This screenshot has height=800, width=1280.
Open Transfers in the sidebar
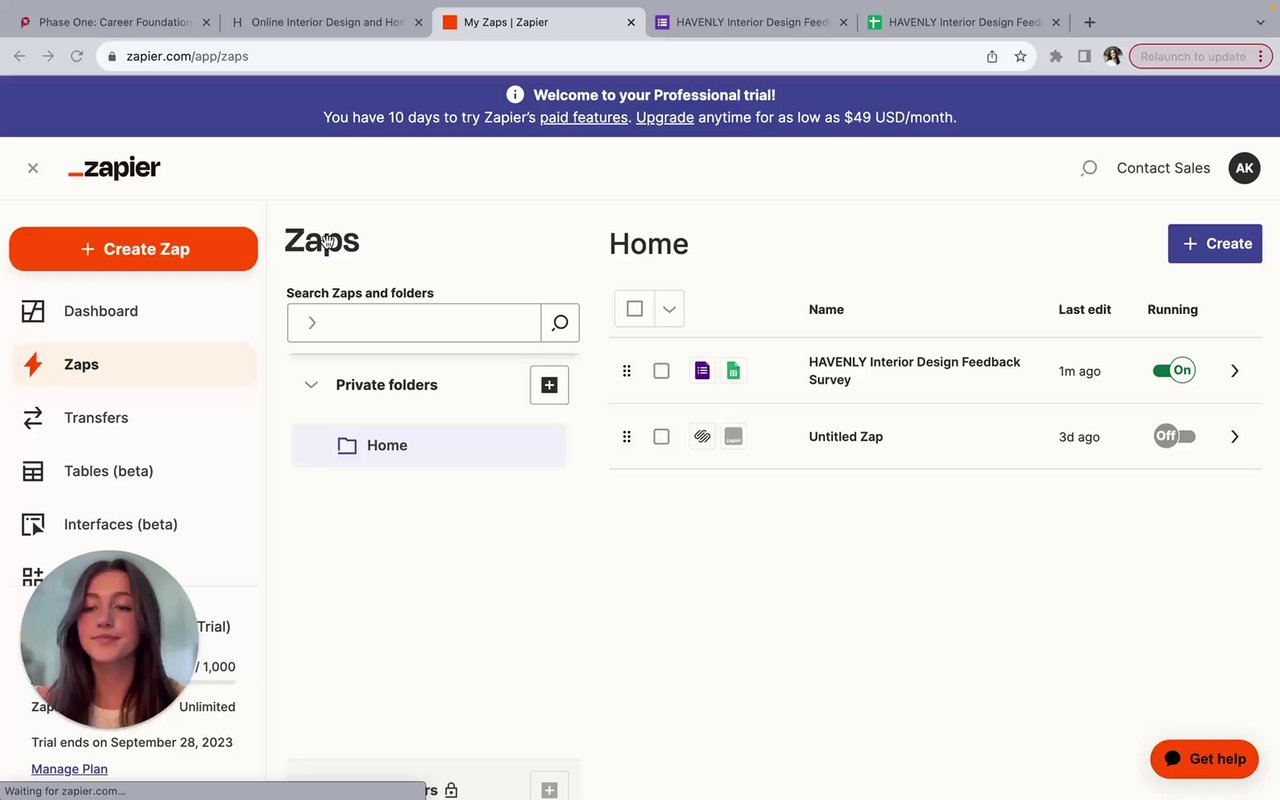[x=133, y=418]
